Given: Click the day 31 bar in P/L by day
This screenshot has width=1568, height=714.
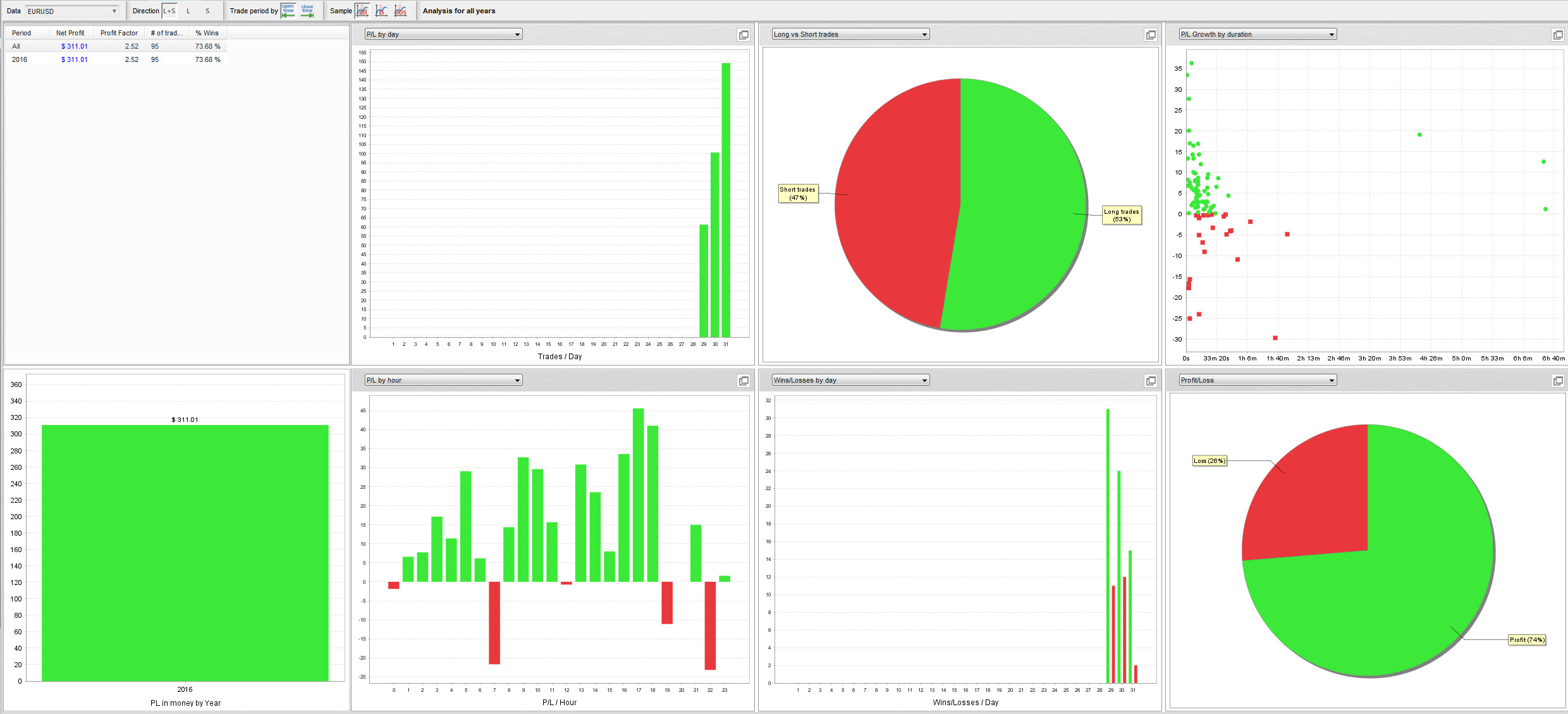Looking at the screenshot, I should coord(726,200).
